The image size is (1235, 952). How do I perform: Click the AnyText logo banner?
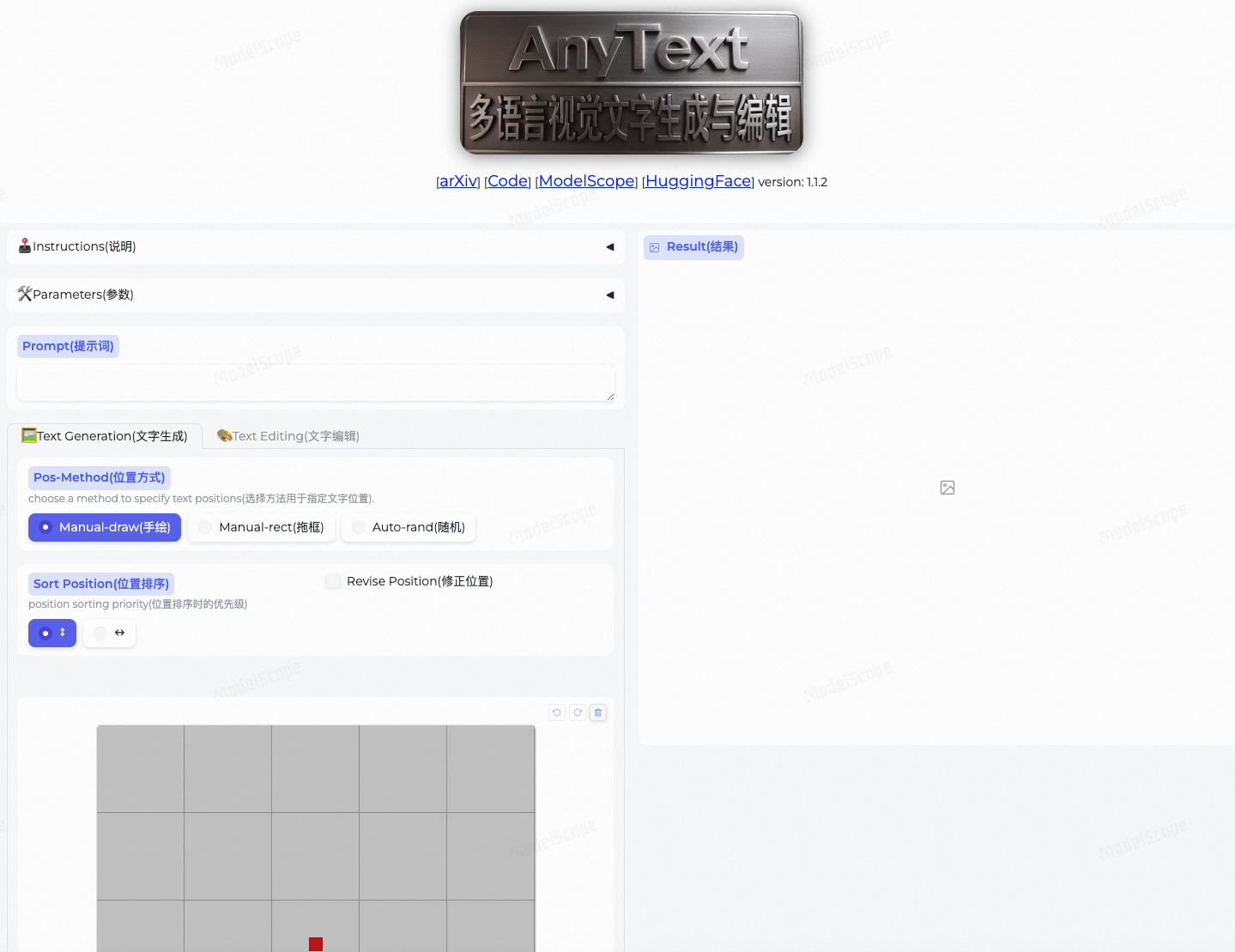point(632,82)
